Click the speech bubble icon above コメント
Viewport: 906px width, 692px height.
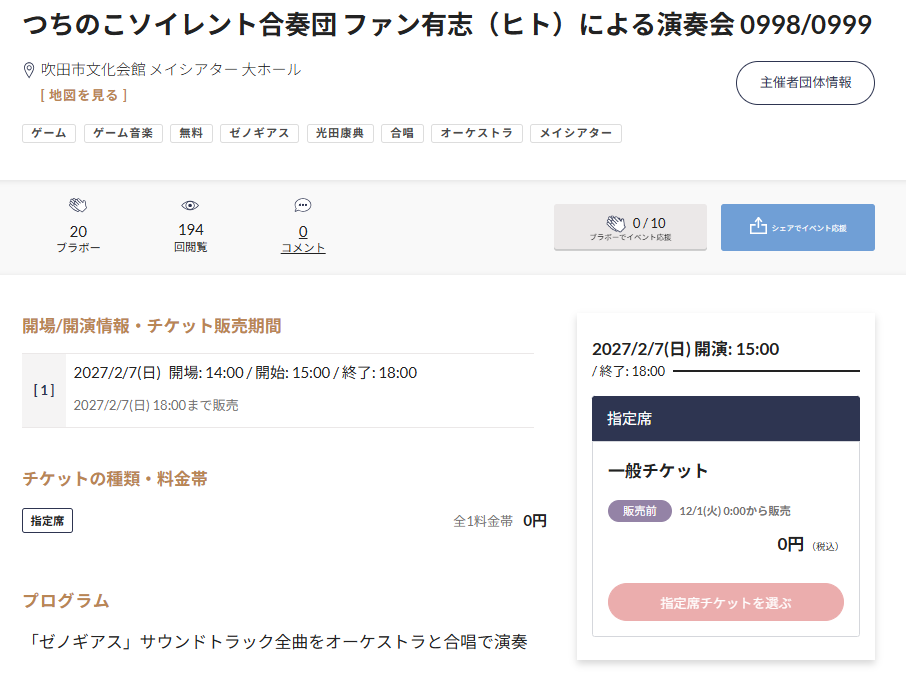point(303,205)
